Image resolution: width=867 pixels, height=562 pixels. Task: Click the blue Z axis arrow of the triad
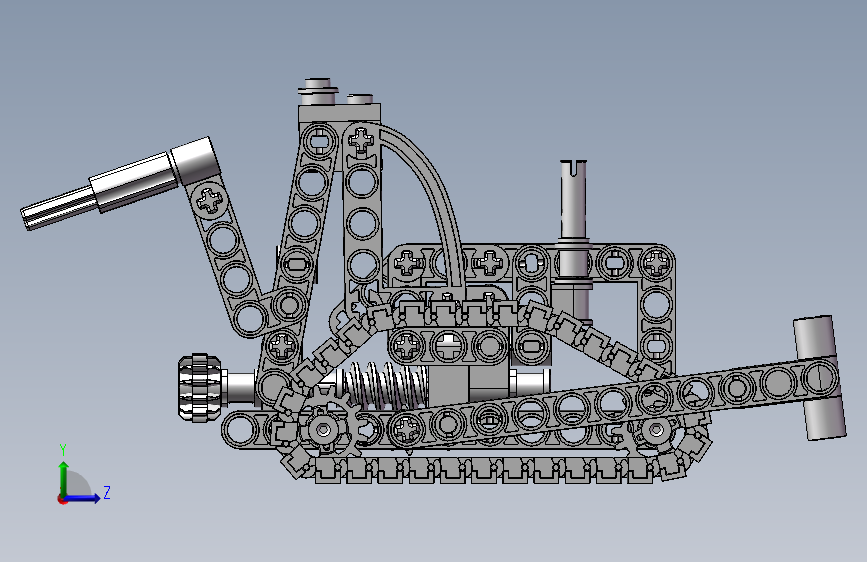pos(82,498)
